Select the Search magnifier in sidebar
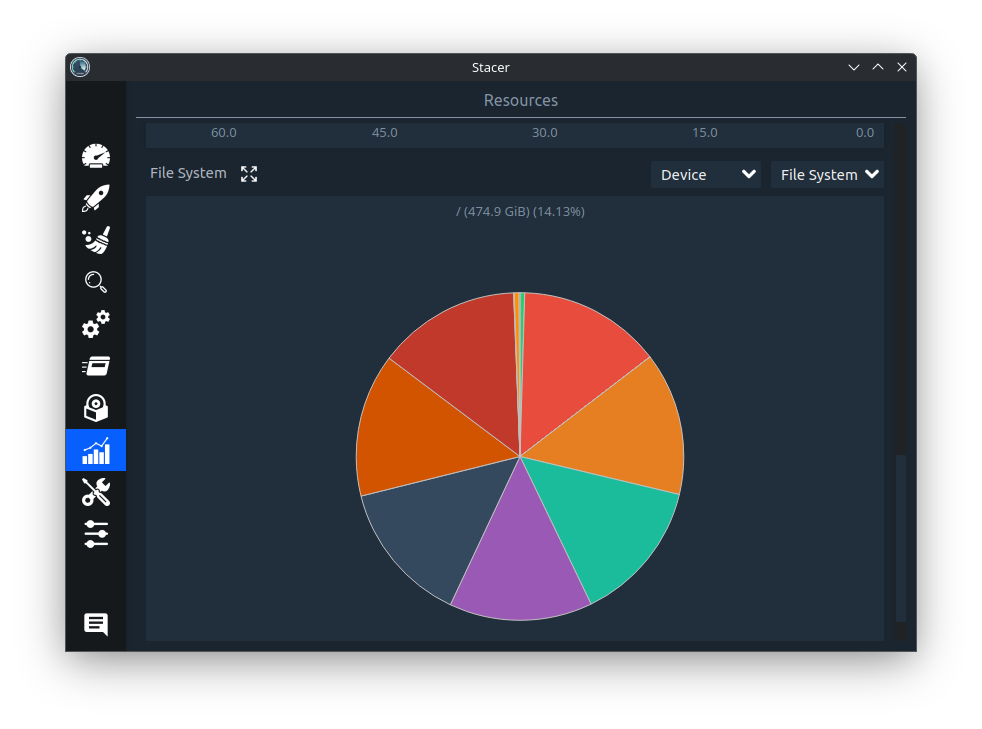Screen dimensions: 982x729 point(96,282)
